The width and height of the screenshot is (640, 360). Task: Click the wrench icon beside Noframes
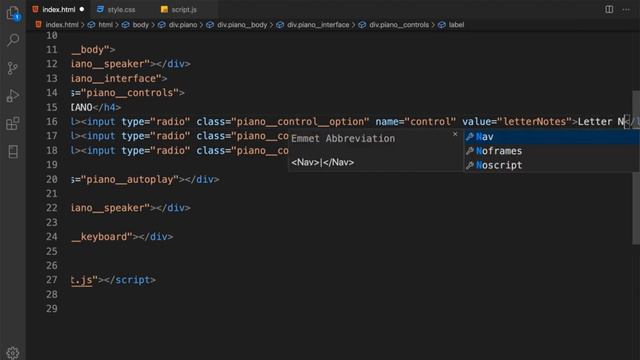[x=469, y=151]
